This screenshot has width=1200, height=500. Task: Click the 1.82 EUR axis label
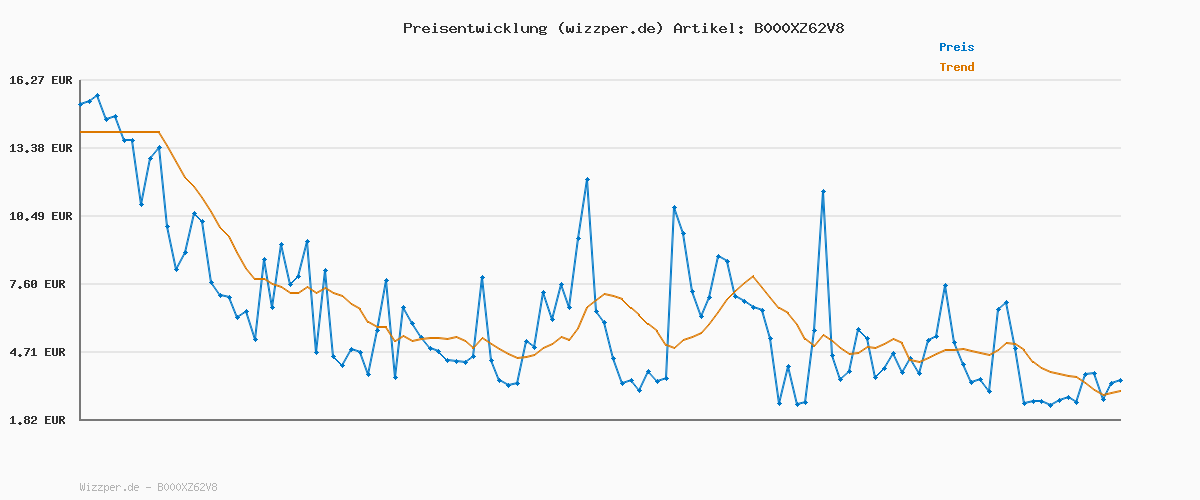[40, 420]
